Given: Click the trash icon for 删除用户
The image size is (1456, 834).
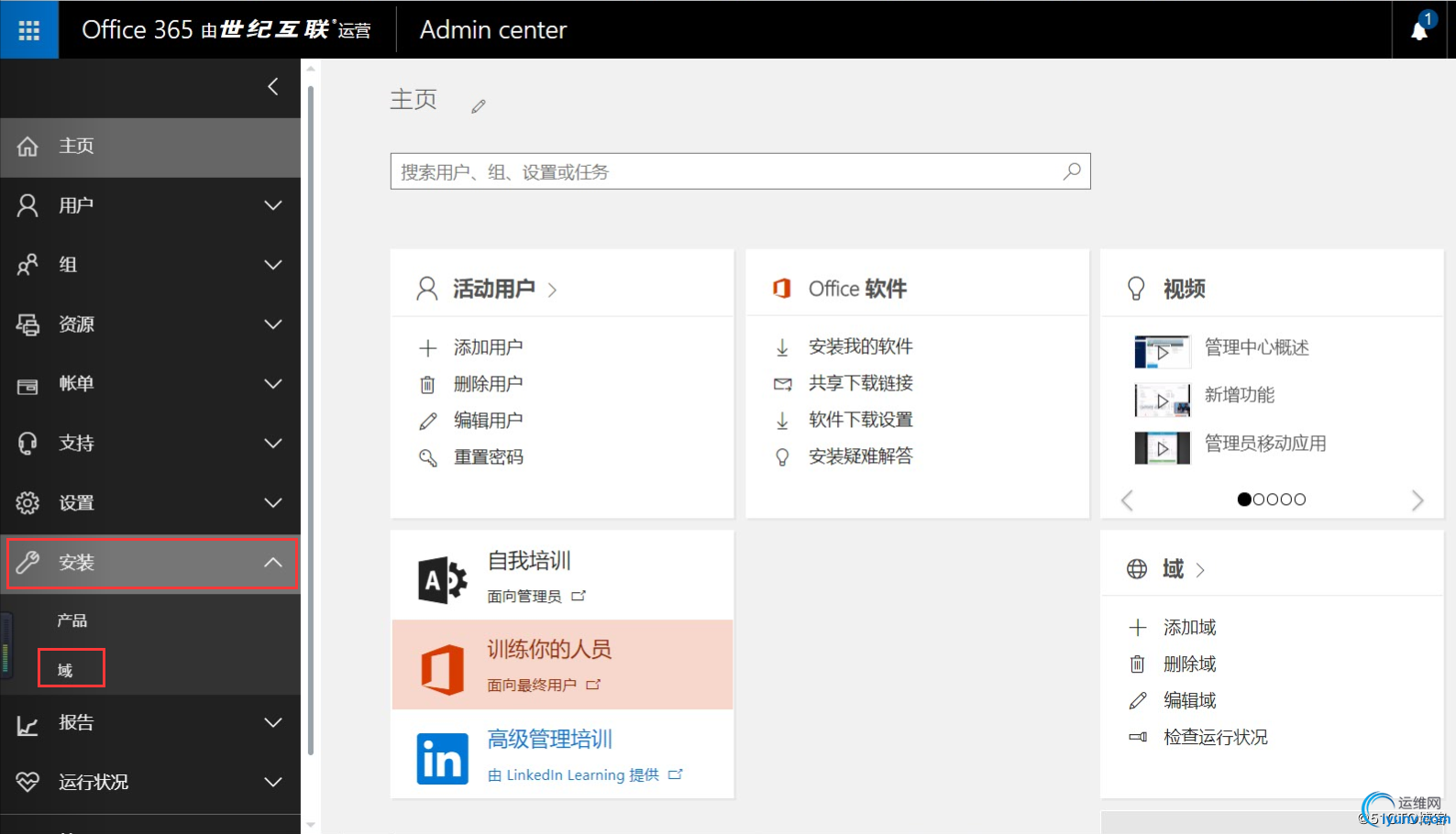Looking at the screenshot, I should point(427,385).
